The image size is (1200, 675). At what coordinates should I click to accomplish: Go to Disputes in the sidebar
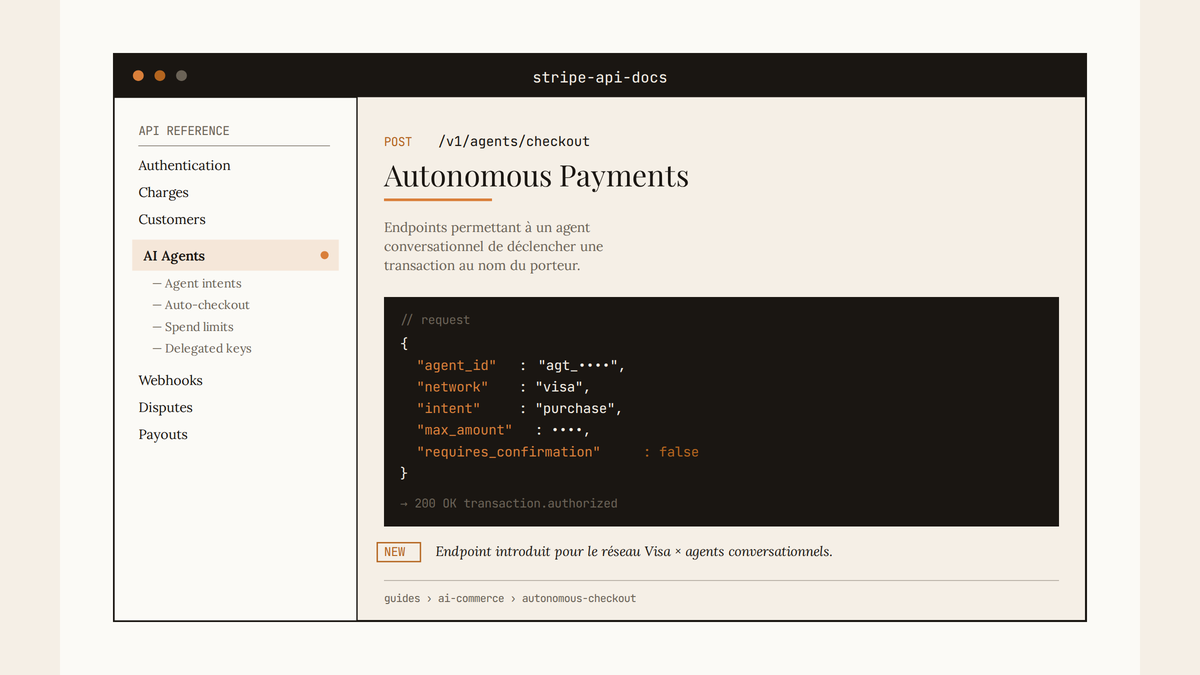(165, 408)
